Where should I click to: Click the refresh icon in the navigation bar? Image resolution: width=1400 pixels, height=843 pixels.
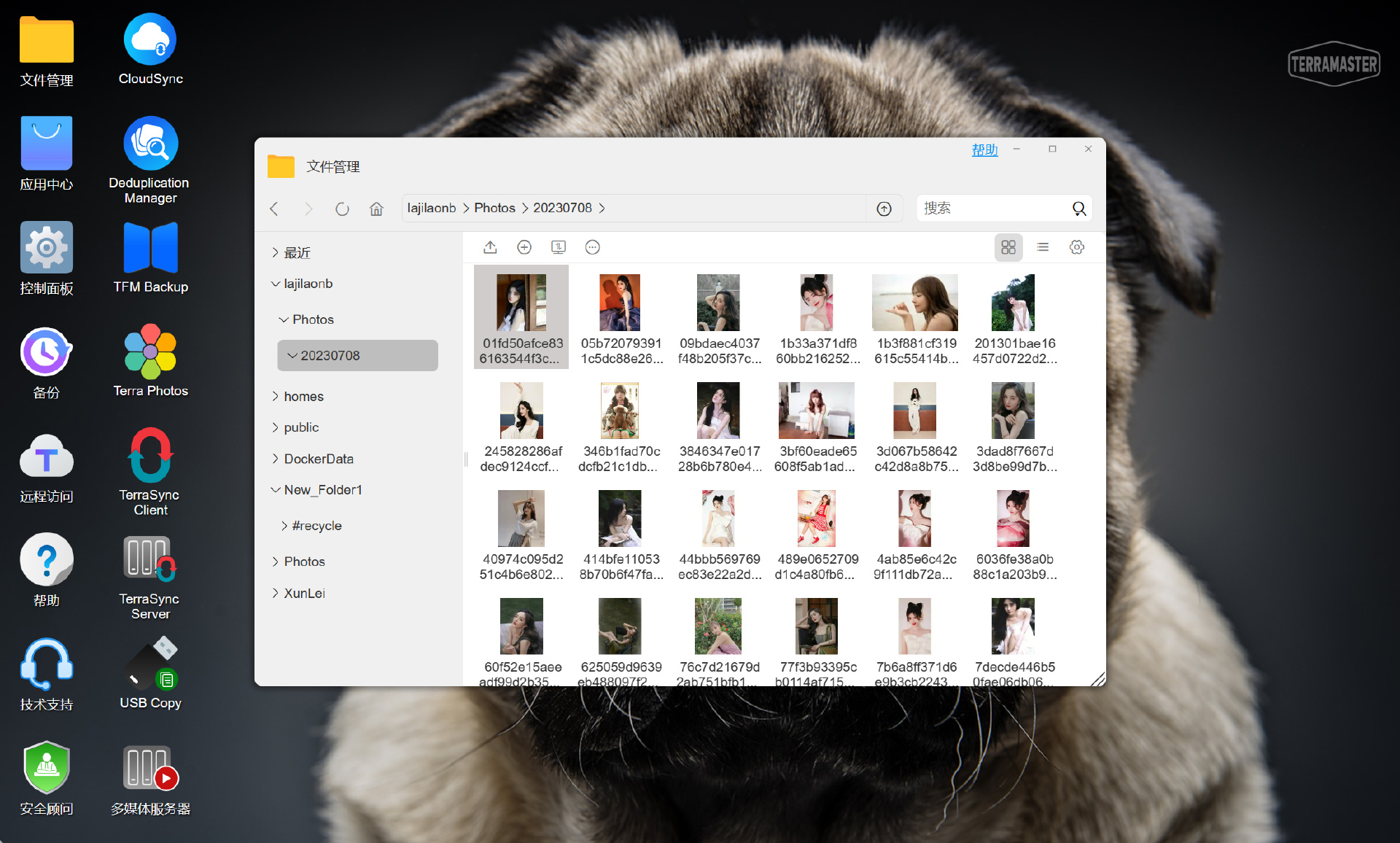pyautogui.click(x=342, y=209)
